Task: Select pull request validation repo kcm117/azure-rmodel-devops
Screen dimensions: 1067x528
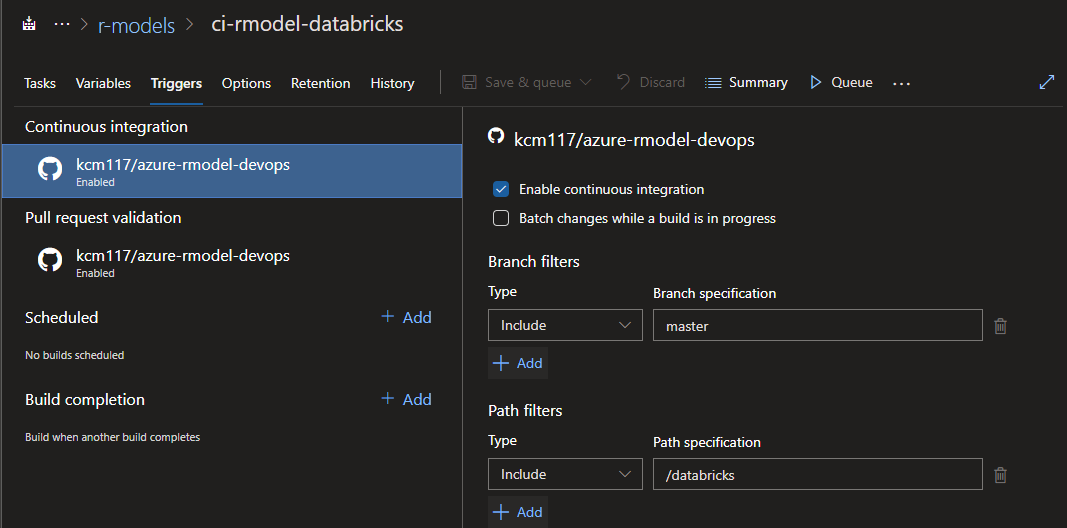Action: pos(231,262)
